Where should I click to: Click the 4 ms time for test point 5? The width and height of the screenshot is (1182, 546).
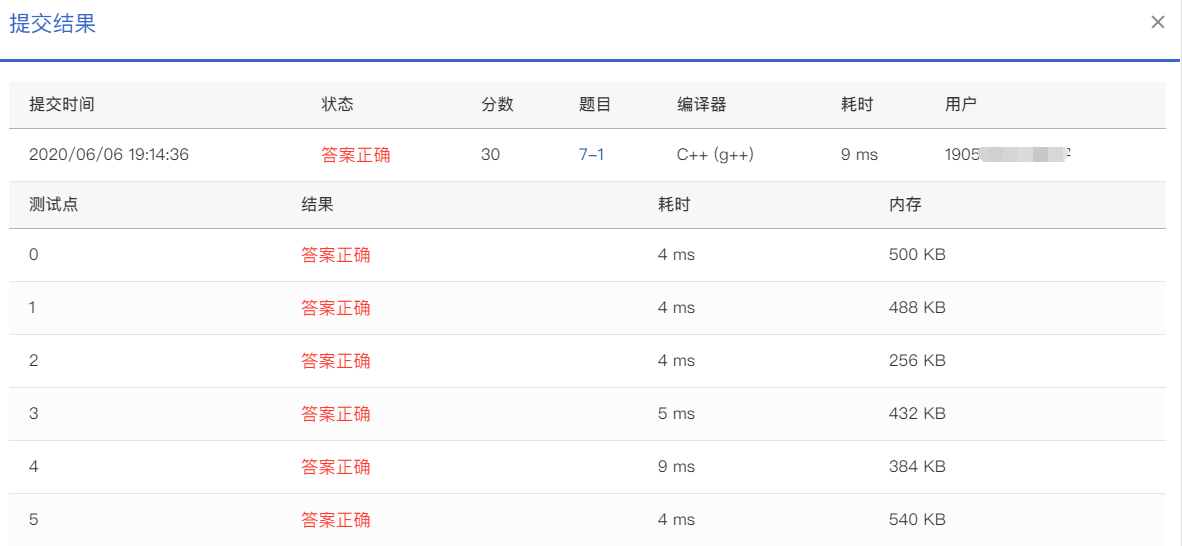pos(676,520)
